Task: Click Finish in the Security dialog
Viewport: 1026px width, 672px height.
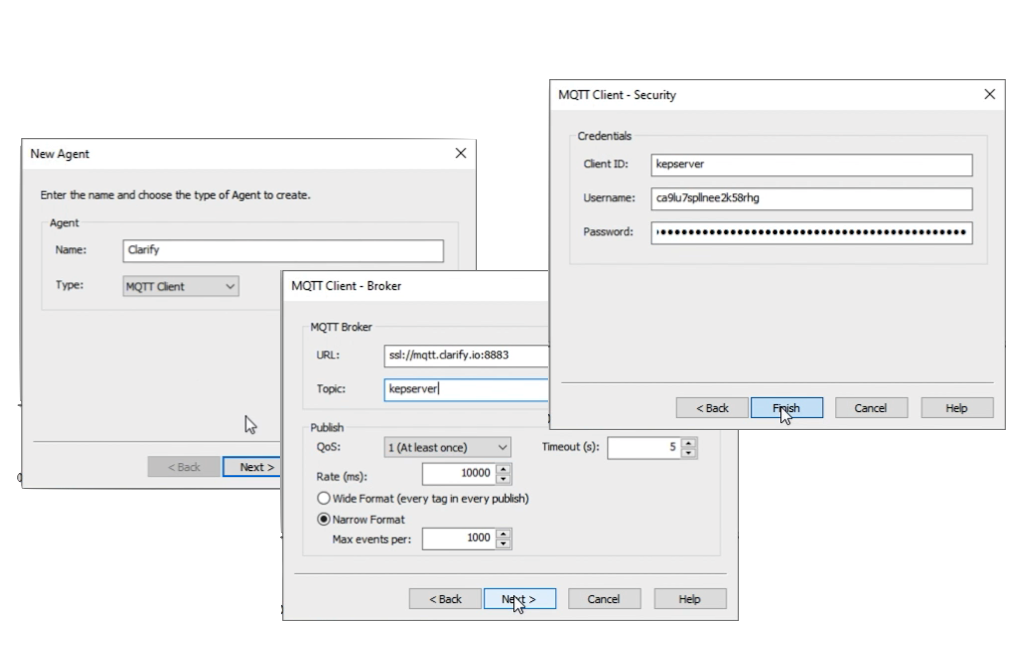Action: pos(786,408)
